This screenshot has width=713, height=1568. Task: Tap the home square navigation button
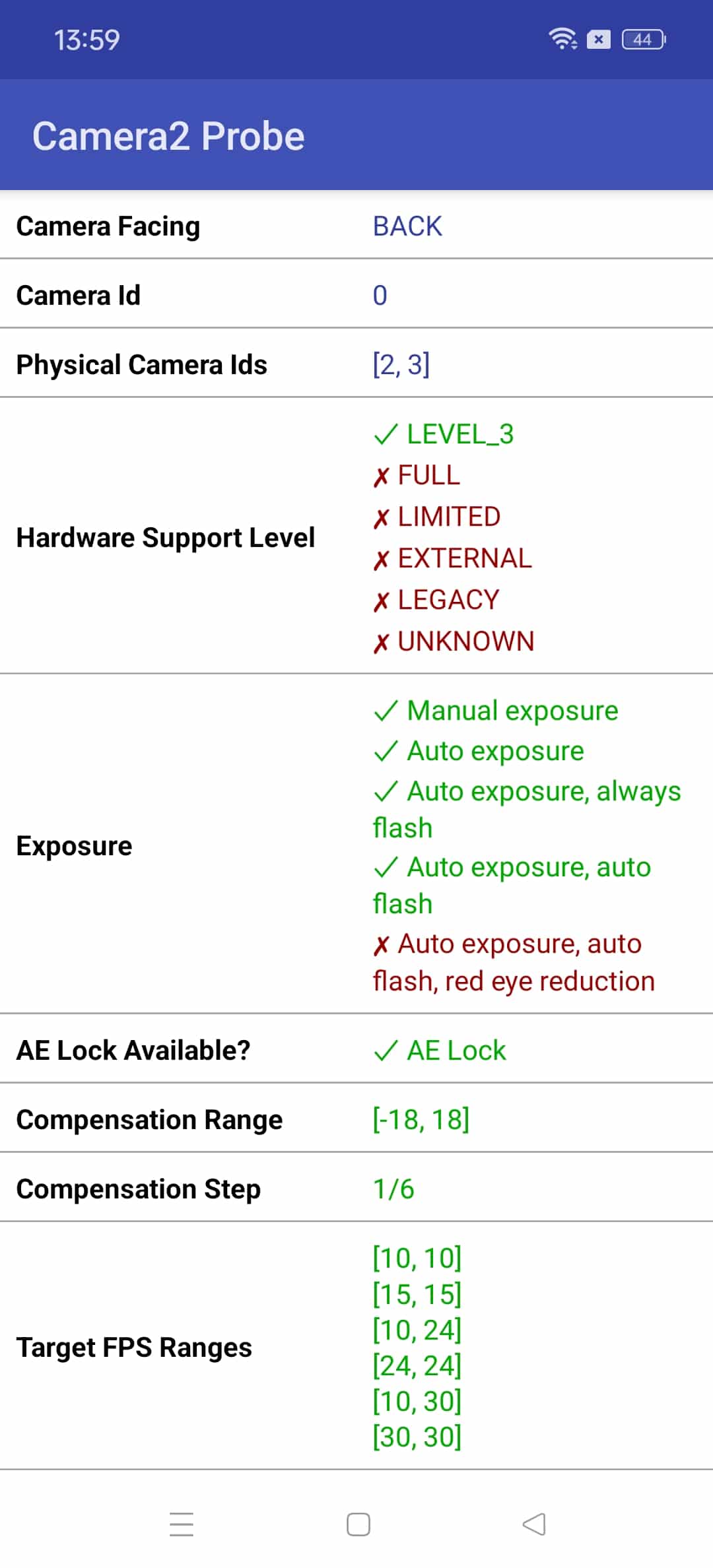point(358,1524)
